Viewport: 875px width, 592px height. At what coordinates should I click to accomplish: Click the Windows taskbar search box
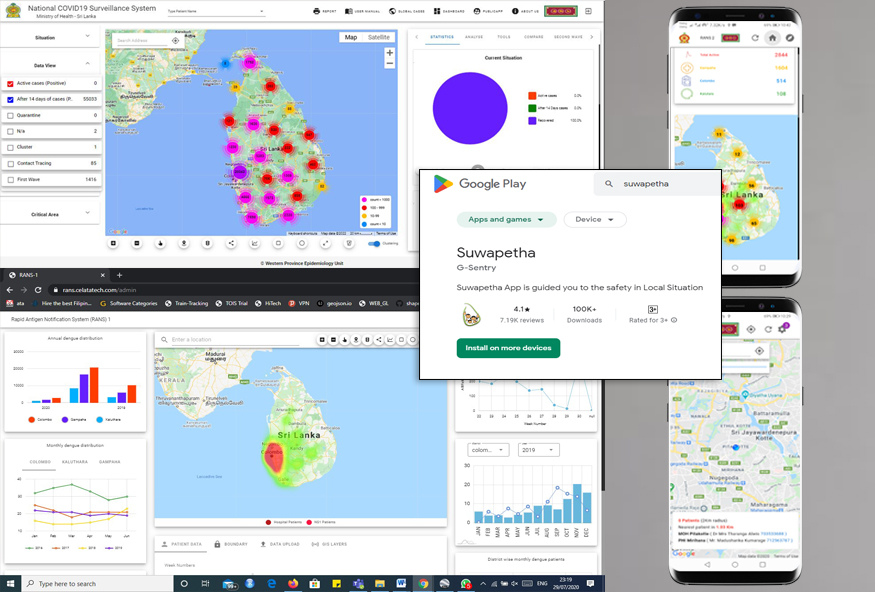pos(96,584)
